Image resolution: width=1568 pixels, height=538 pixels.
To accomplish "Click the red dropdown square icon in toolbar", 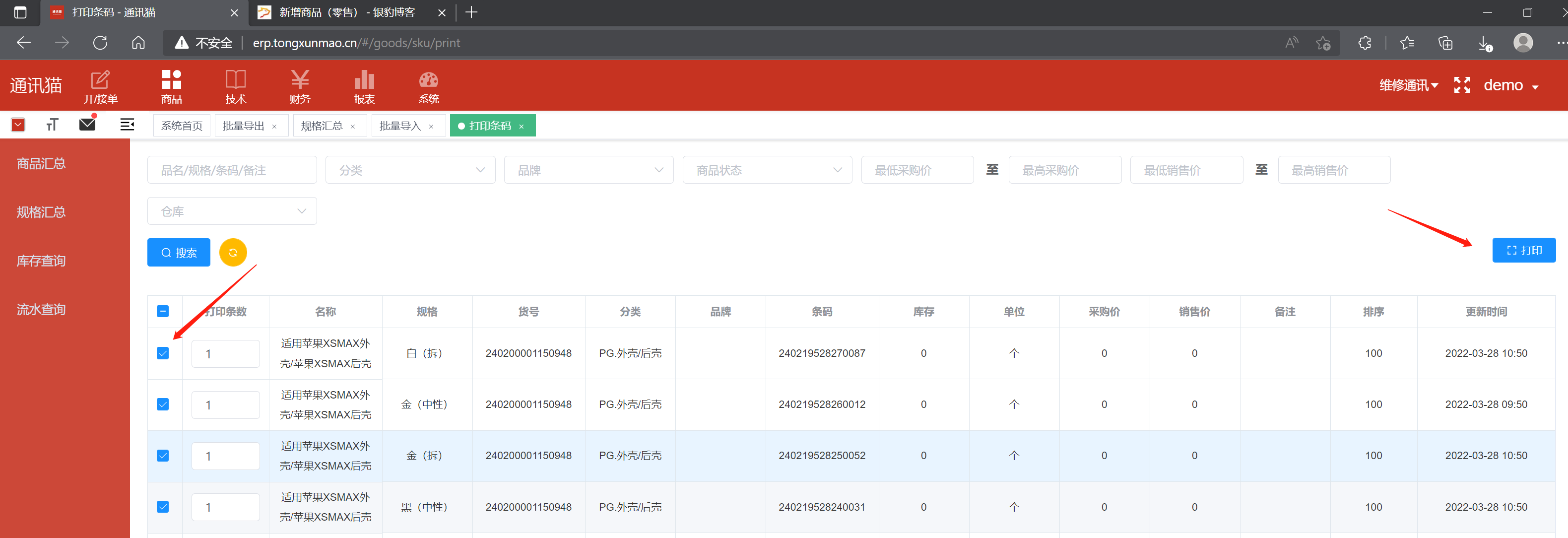I will click(x=18, y=125).
